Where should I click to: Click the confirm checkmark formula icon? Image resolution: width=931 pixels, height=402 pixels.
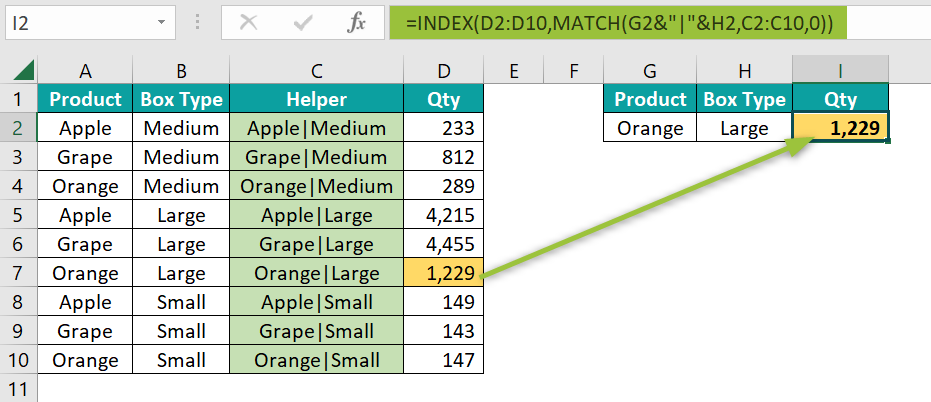(x=303, y=23)
